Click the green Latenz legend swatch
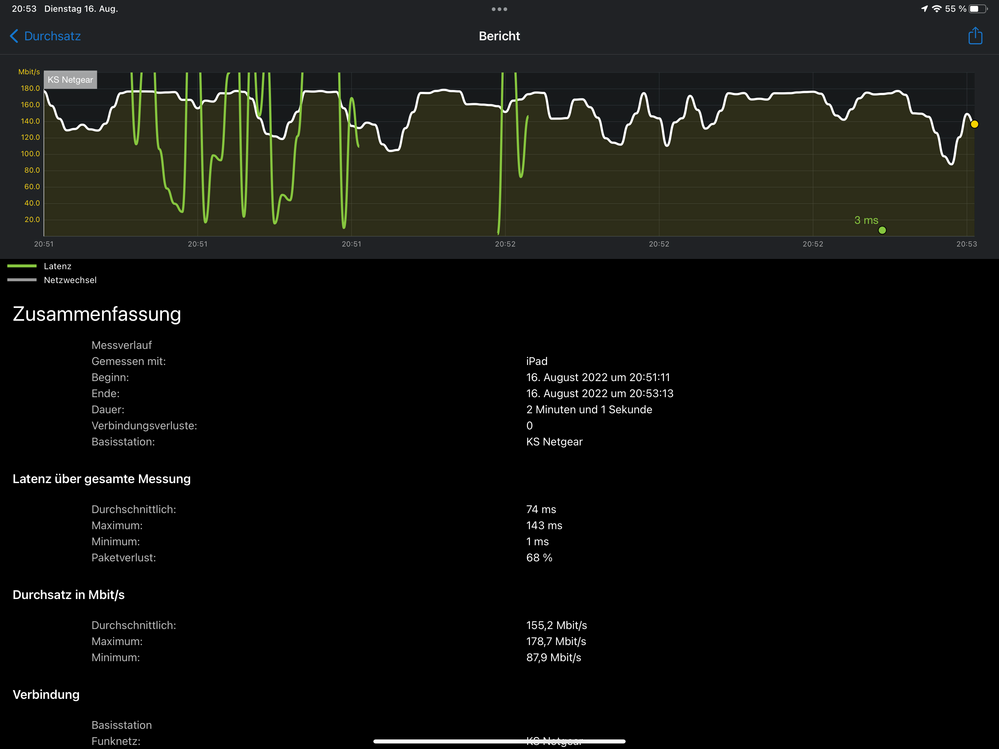This screenshot has height=749, width=999. (x=22, y=267)
